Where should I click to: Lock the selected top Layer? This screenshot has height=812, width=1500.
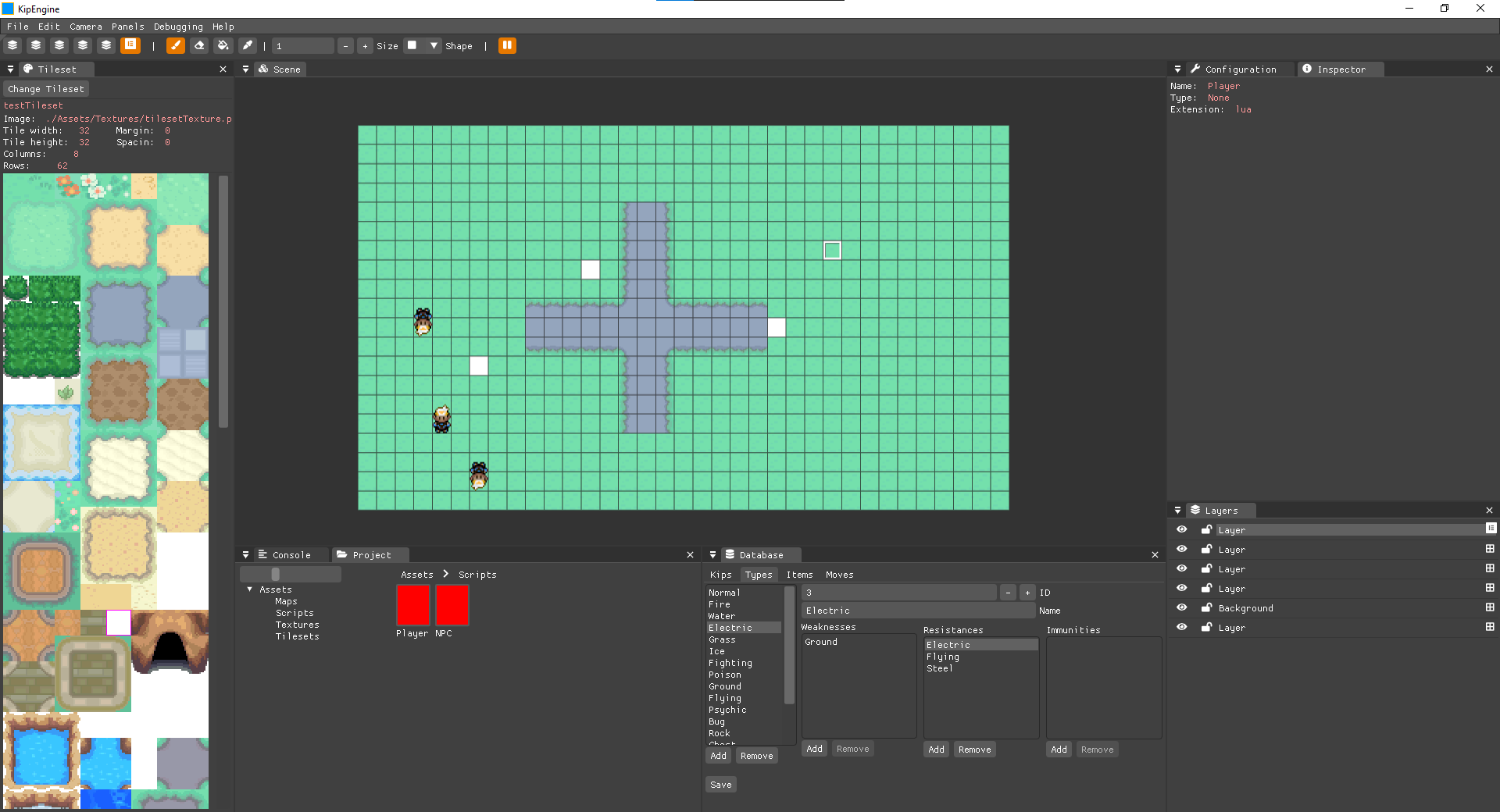[1206, 529]
